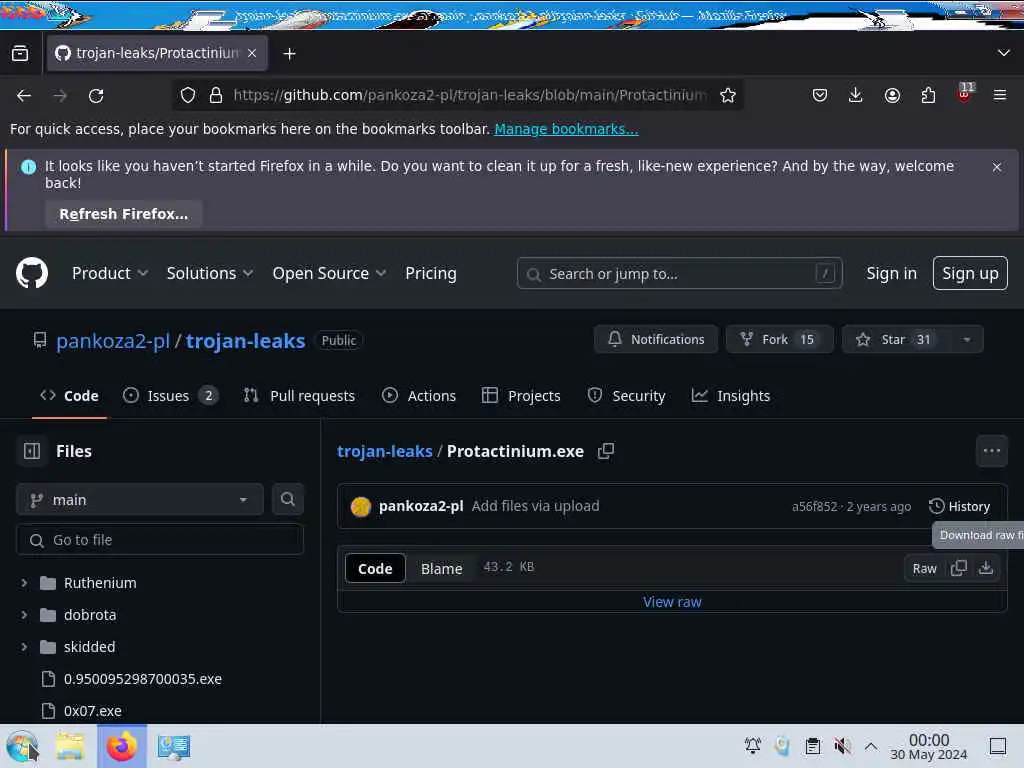Expand the skidded folder
This screenshot has height=768, width=1024.
tap(24, 647)
